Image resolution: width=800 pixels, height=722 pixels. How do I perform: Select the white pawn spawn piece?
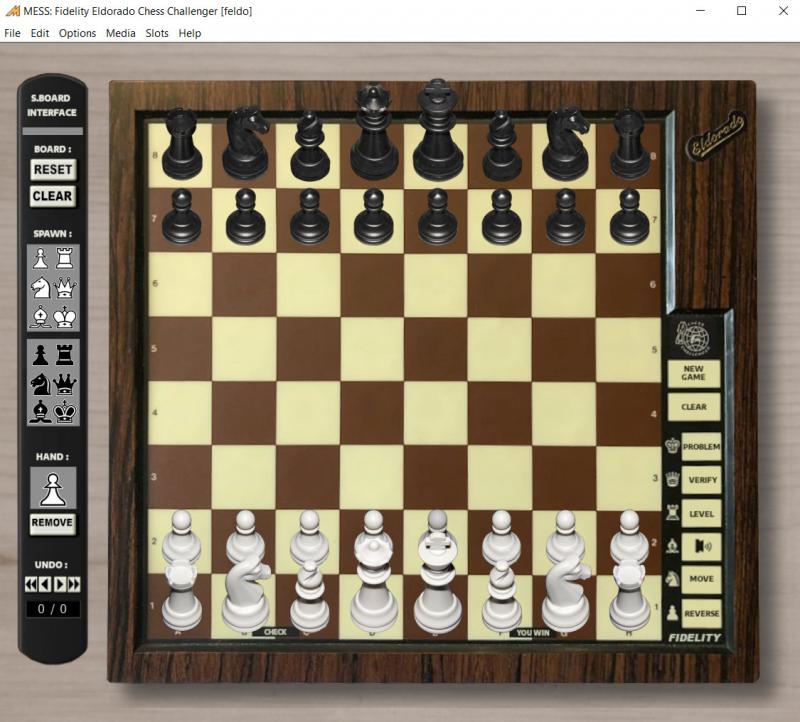pyautogui.click(x=40, y=258)
